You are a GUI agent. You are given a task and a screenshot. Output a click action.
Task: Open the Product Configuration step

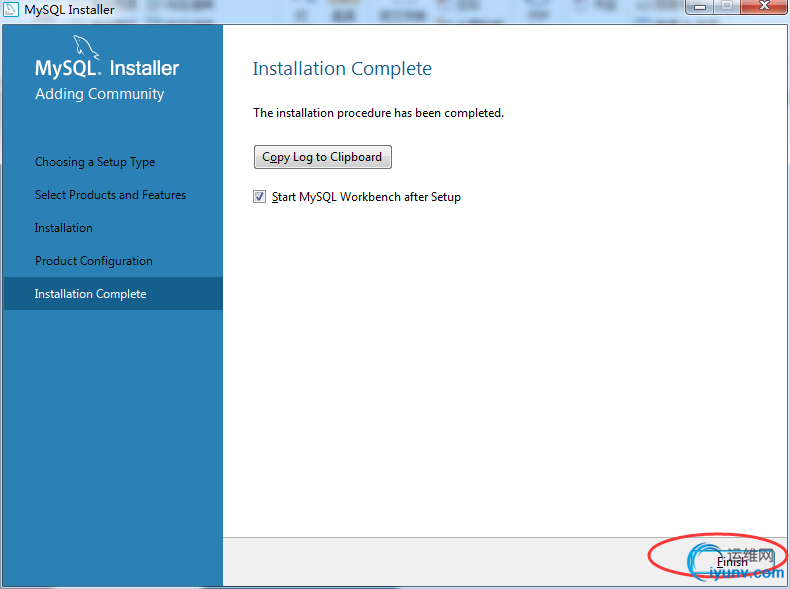click(94, 261)
